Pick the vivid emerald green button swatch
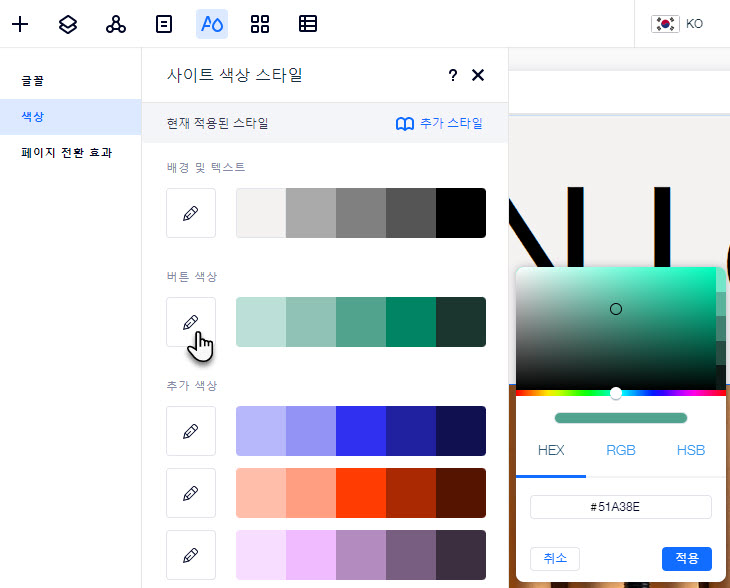The height and width of the screenshot is (588, 730). [411, 322]
